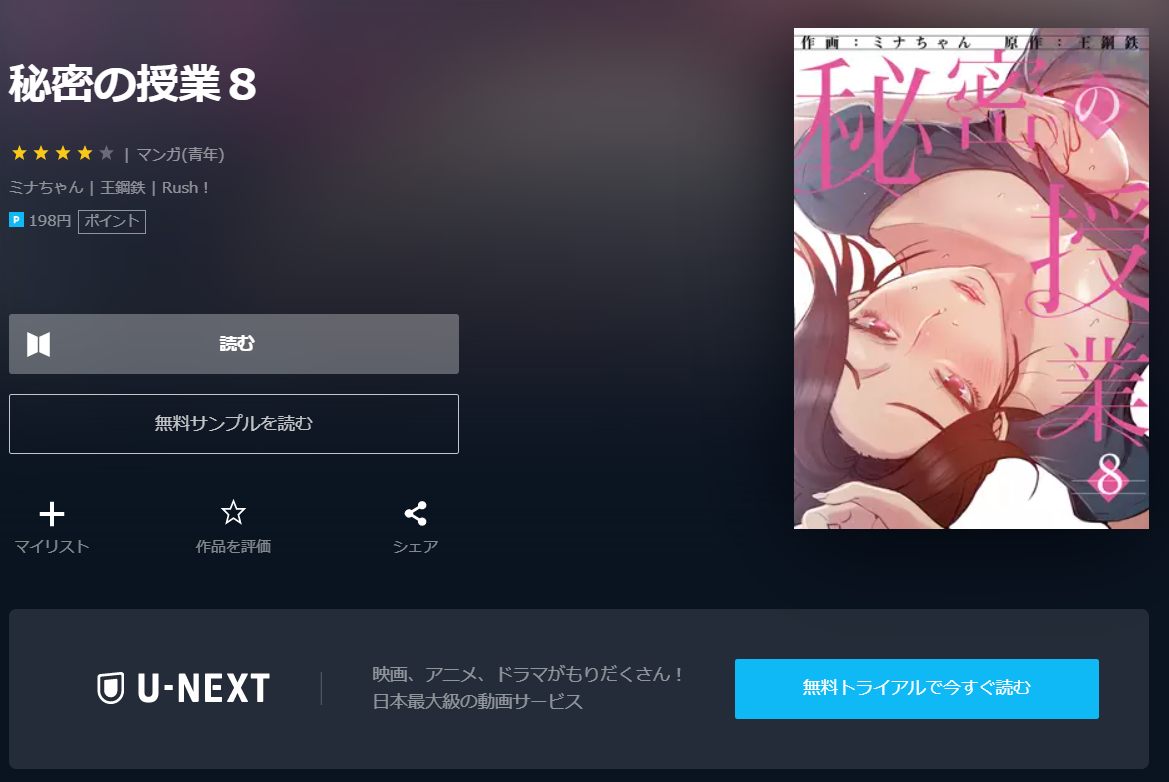This screenshot has height=782, width=1169.
Task: Open 無料サンプルを読む free sample button
Action: (233, 423)
